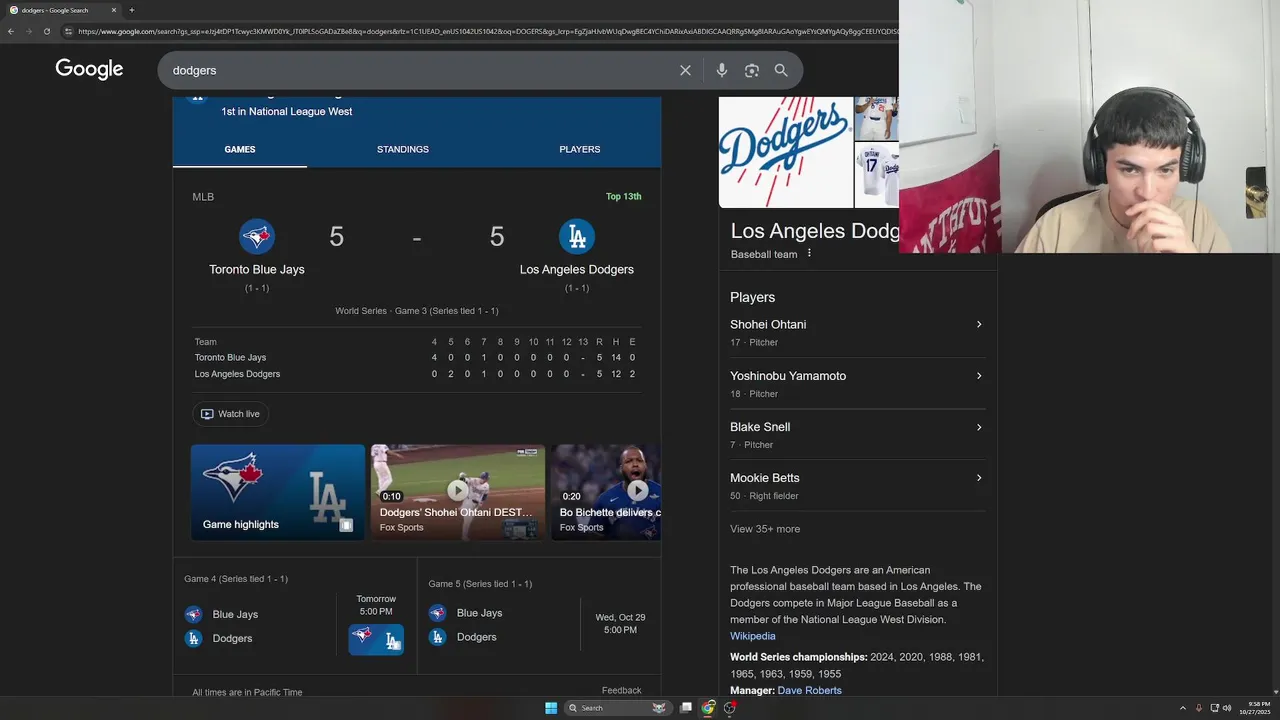
Task: Click the Feedback link
Action: click(621, 690)
